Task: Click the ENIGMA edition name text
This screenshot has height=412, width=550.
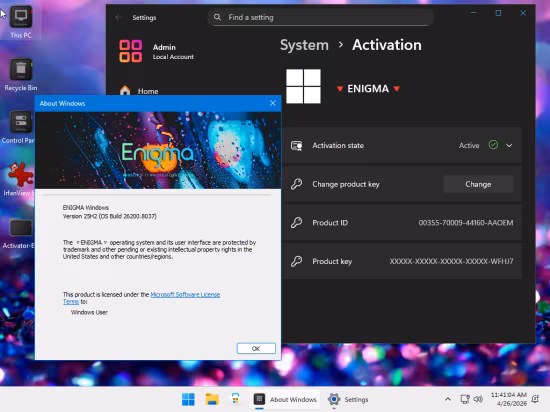Action: [x=368, y=89]
